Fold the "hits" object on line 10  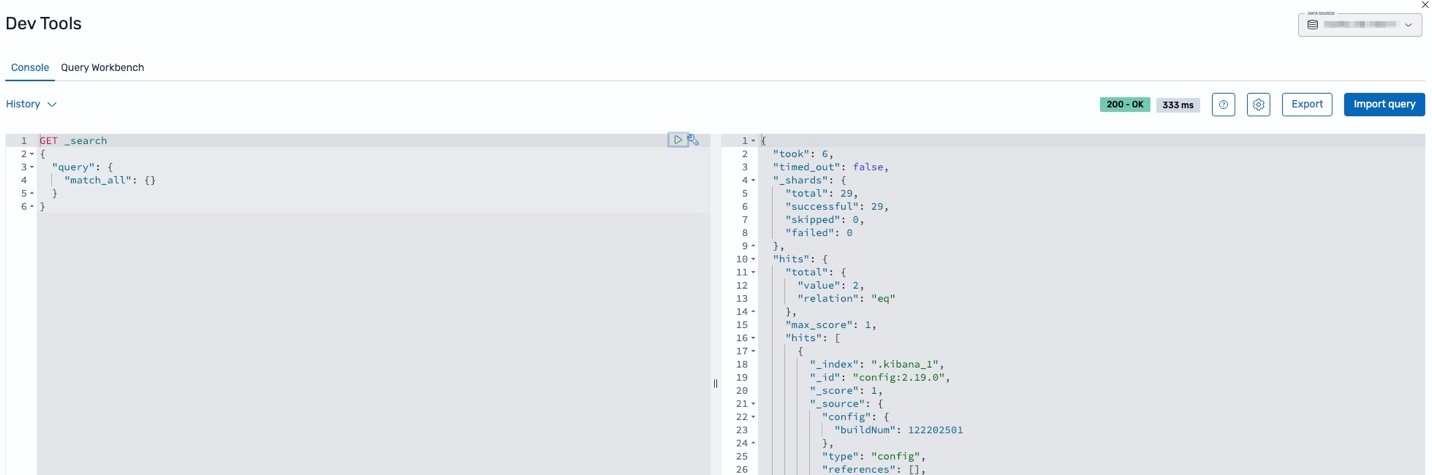tap(754, 259)
